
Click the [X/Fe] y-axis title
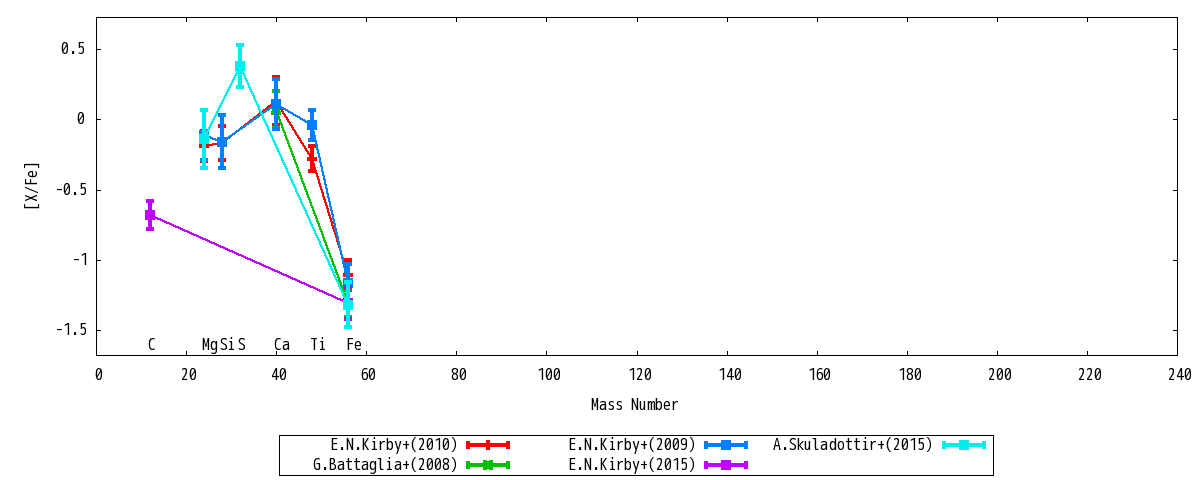click(30, 186)
